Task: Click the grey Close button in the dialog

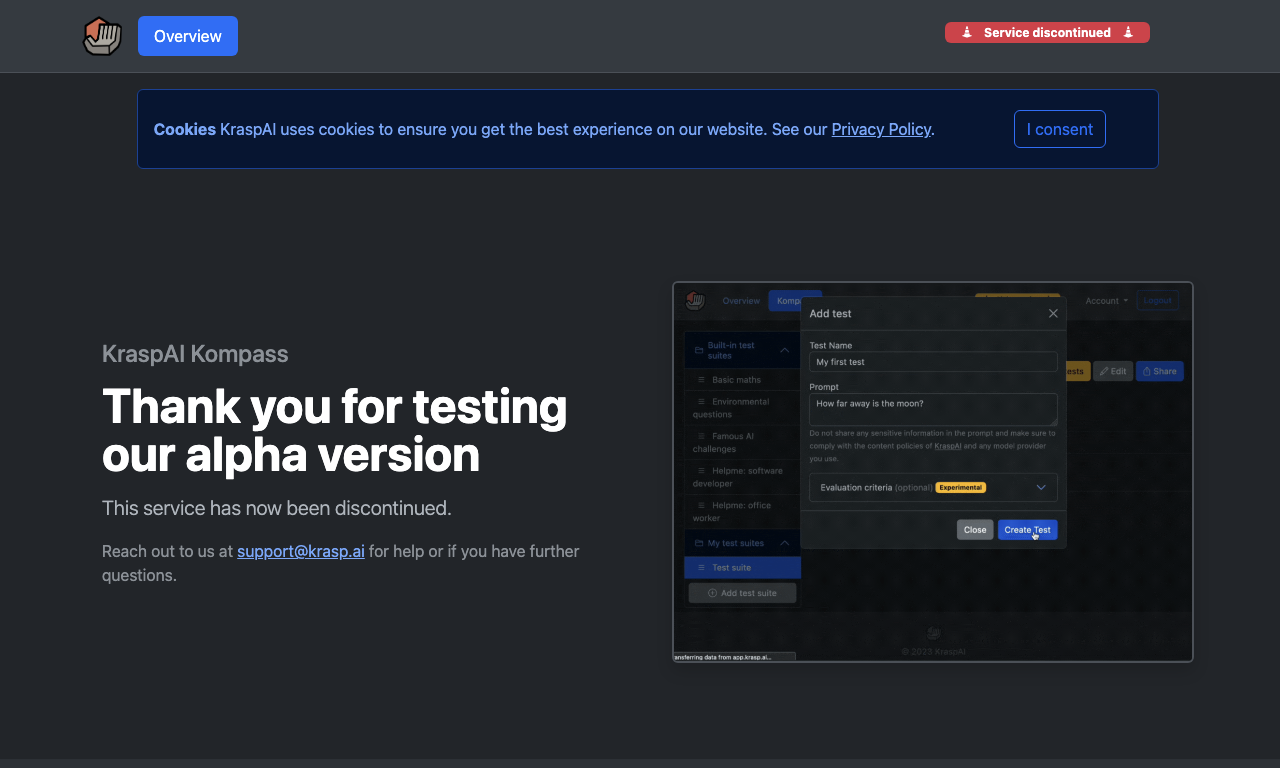Action: tap(975, 530)
